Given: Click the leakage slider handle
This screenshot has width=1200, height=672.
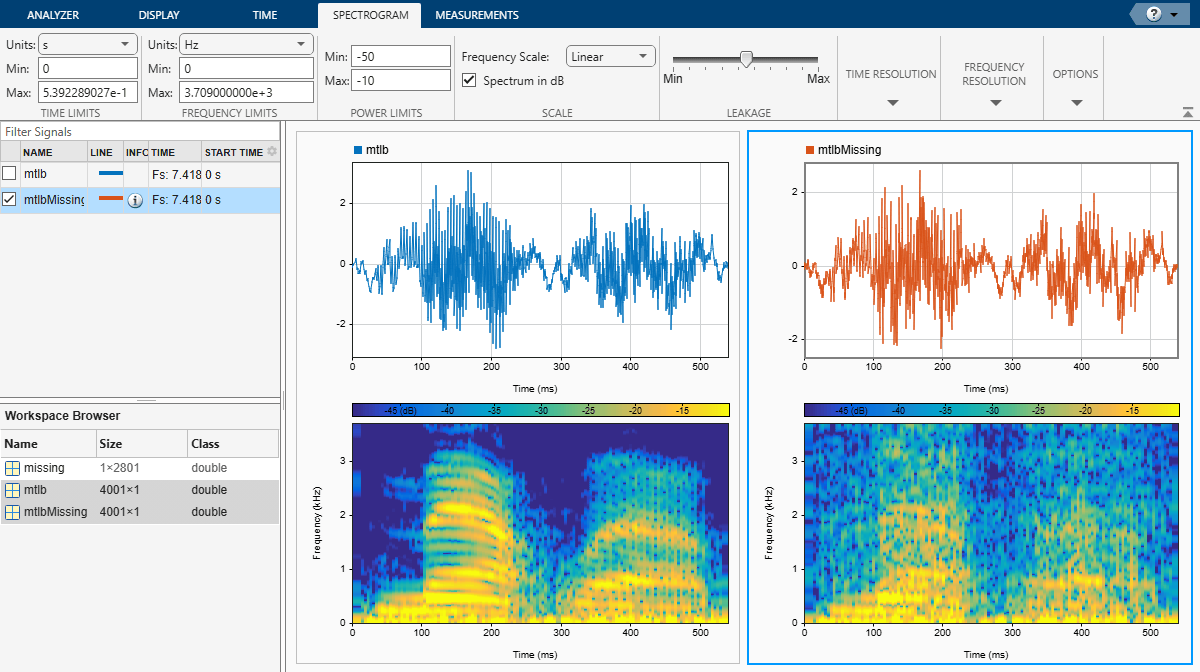Looking at the screenshot, I should 746,59.
